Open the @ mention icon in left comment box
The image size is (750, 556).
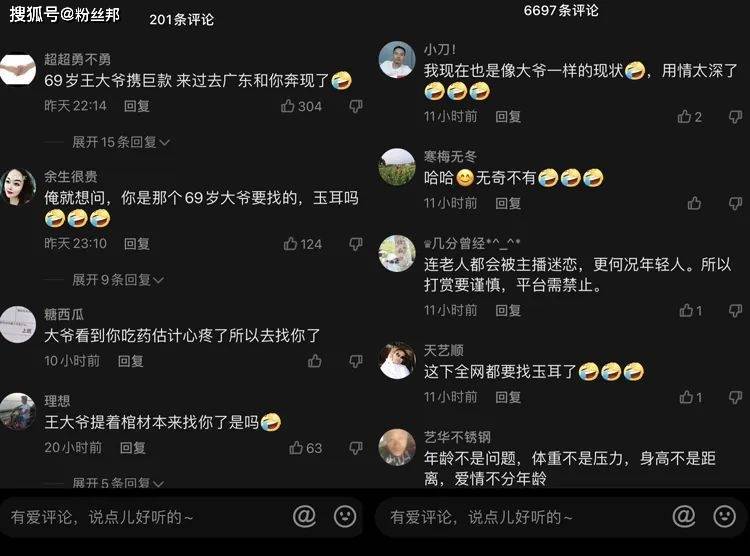(304, 516)
